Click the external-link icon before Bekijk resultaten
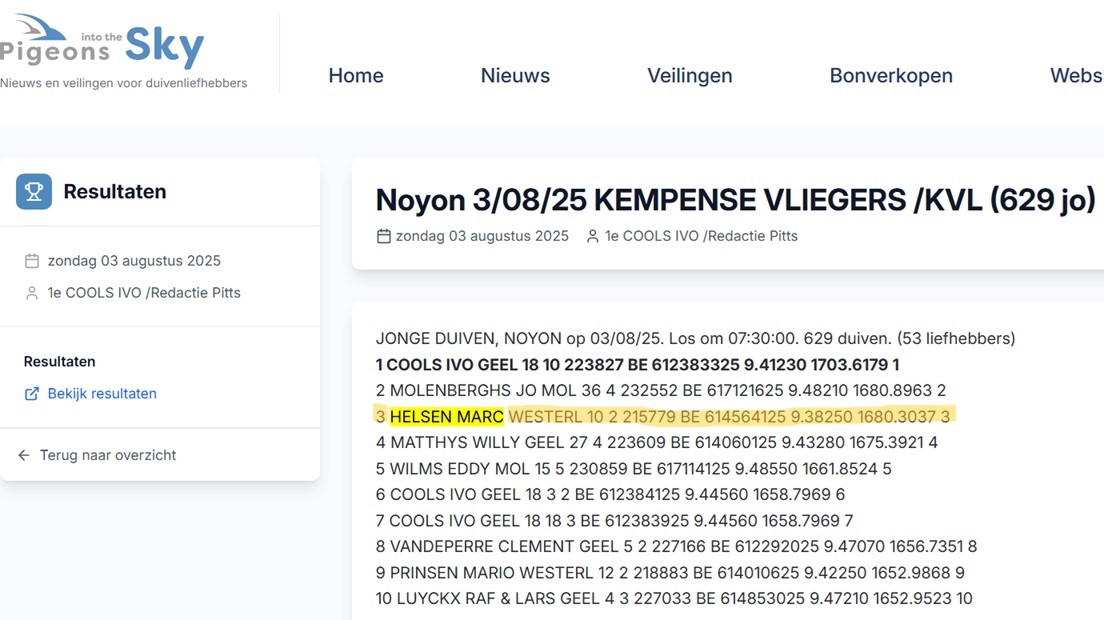 pos(32,394)
